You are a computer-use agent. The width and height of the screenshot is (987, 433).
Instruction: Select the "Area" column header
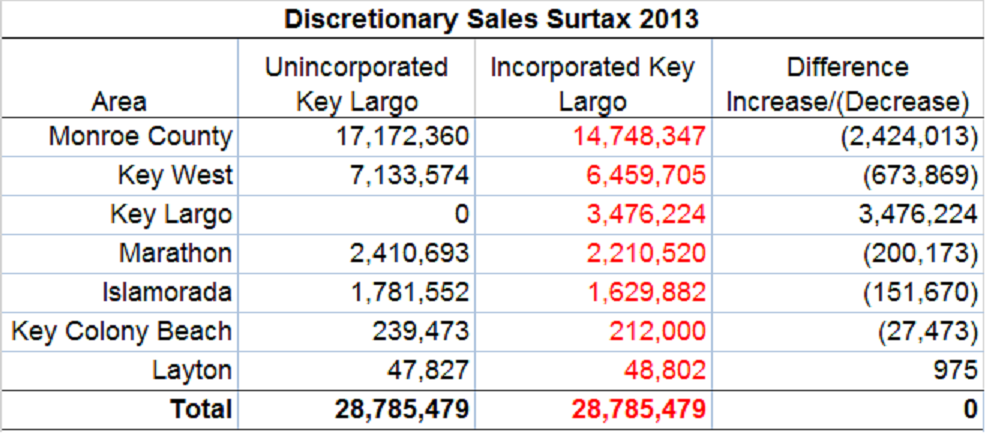coord(119,101)
